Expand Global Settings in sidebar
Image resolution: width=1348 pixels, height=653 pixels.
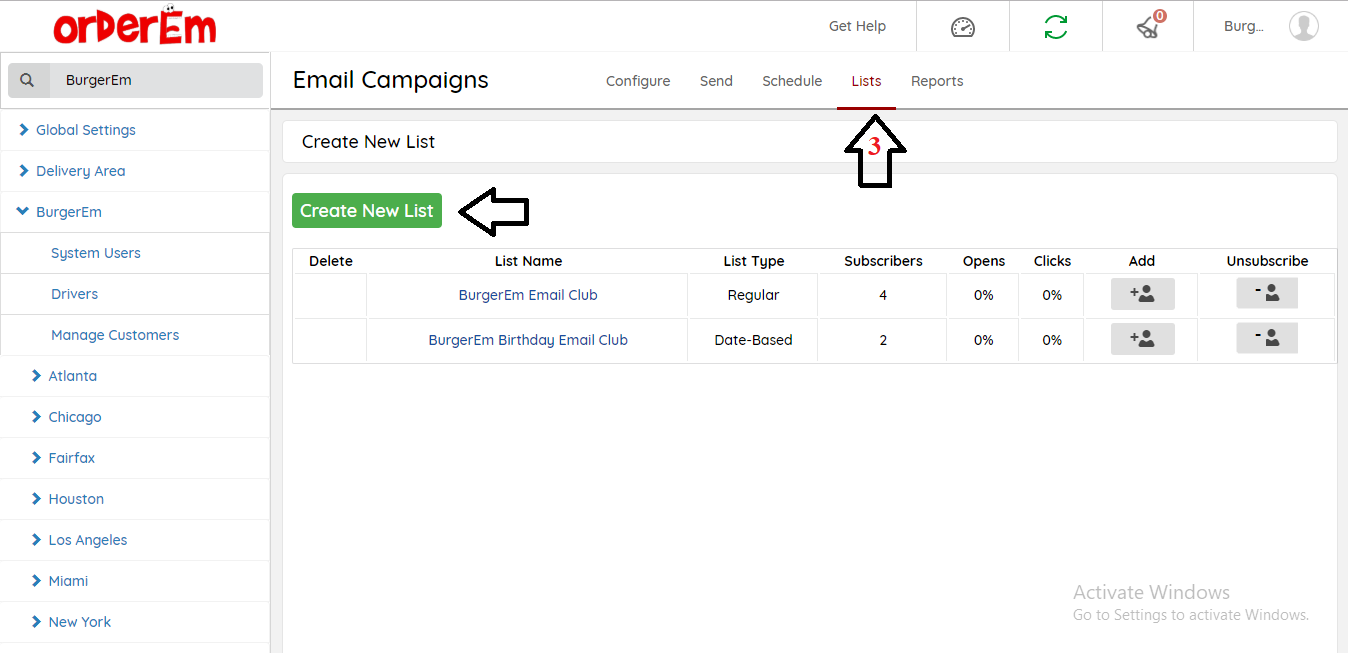(x=85, y=130)
